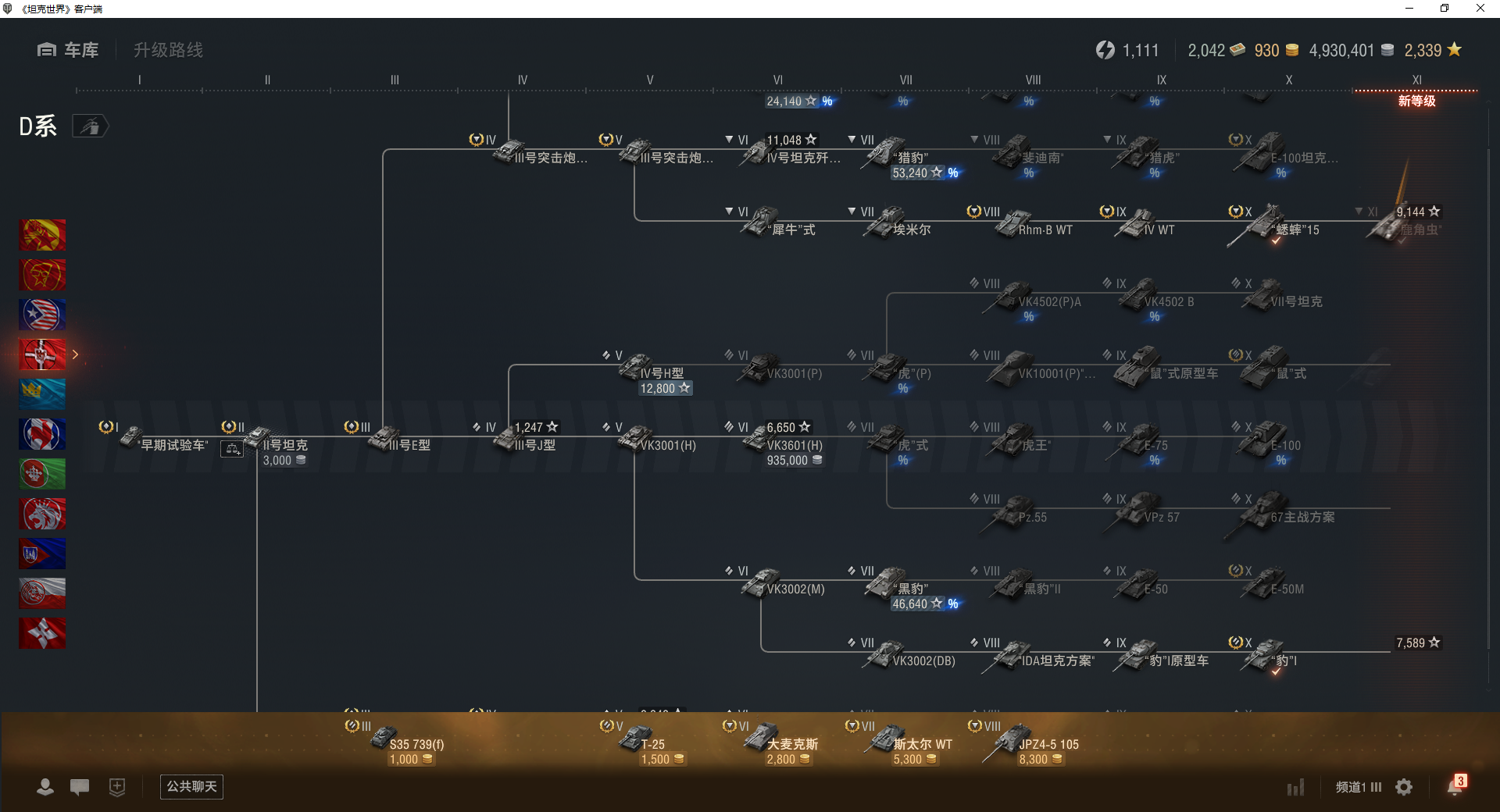Switch to 升级路线 tech tree tab

click(168, 50)
